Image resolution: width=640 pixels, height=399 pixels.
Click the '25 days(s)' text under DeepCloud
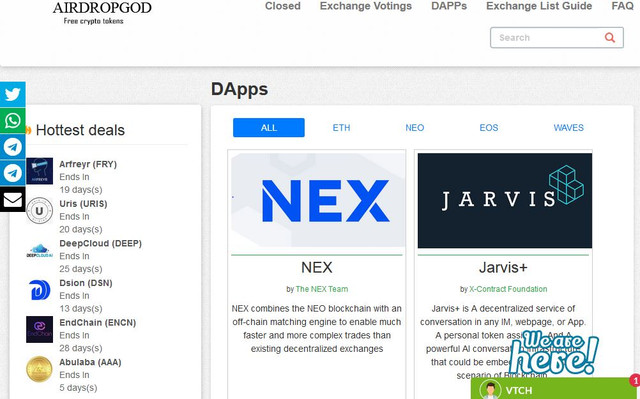click(x=81, y=269)
